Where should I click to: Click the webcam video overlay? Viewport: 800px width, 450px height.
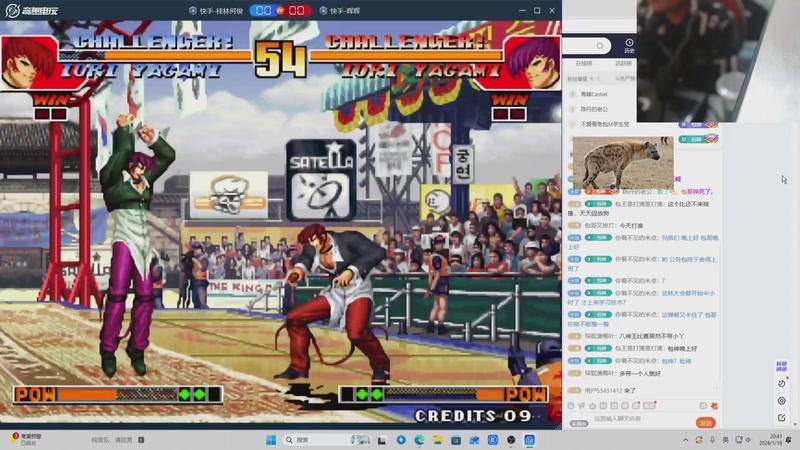point(718,61)
